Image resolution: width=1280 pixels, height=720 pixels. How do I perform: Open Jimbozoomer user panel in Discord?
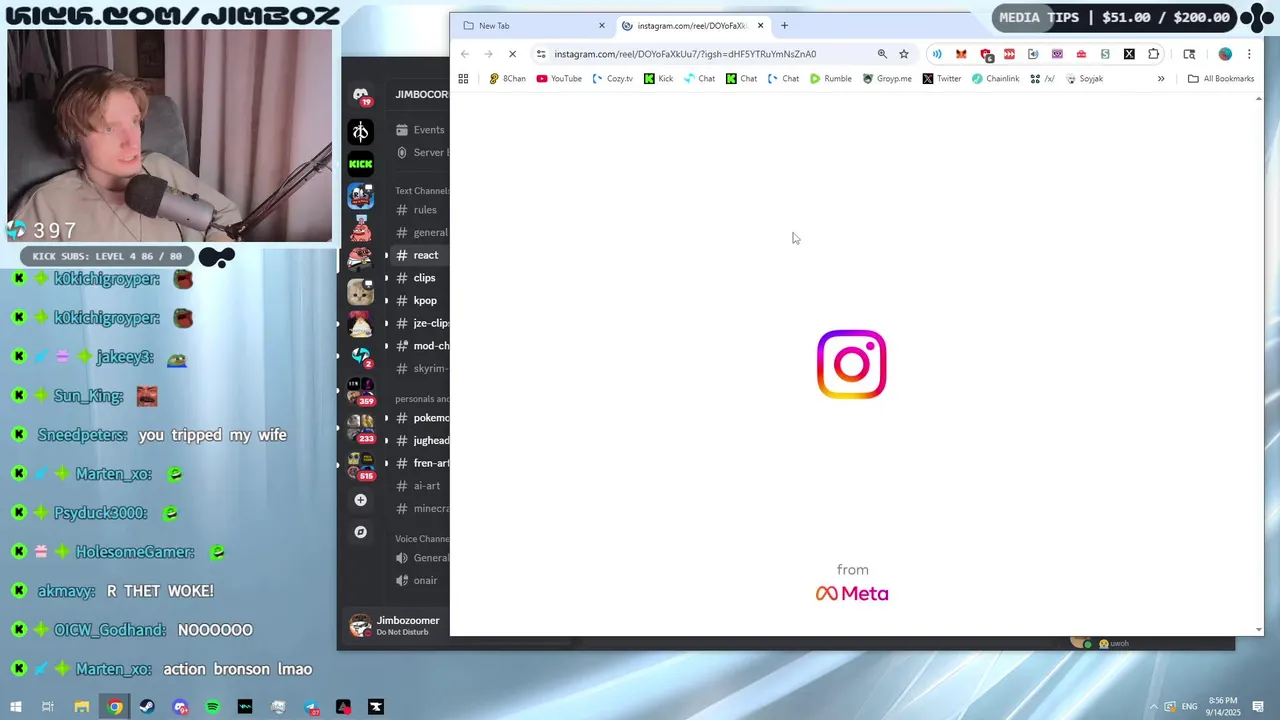pos(395,626)
